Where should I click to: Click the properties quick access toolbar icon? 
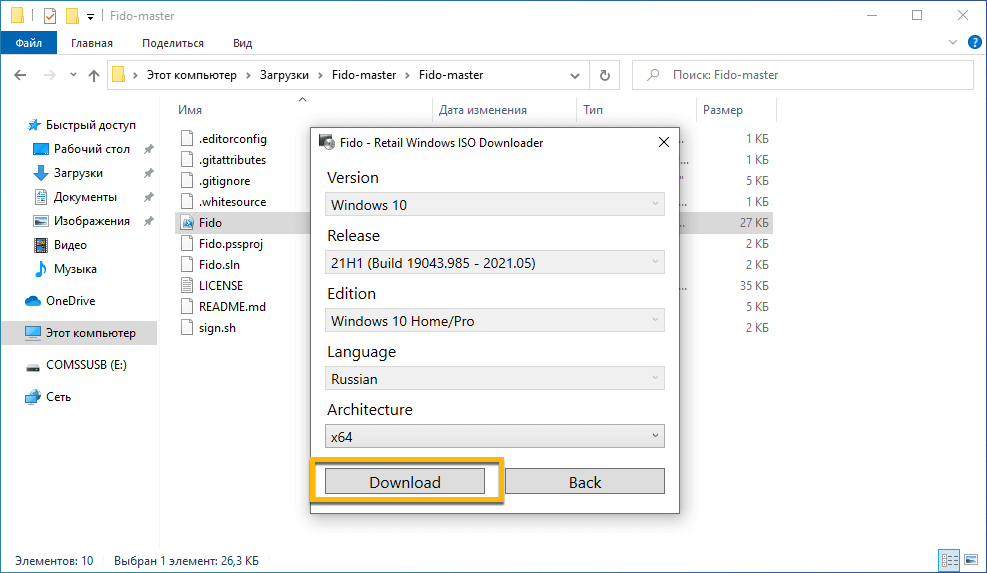coord(50,15)
